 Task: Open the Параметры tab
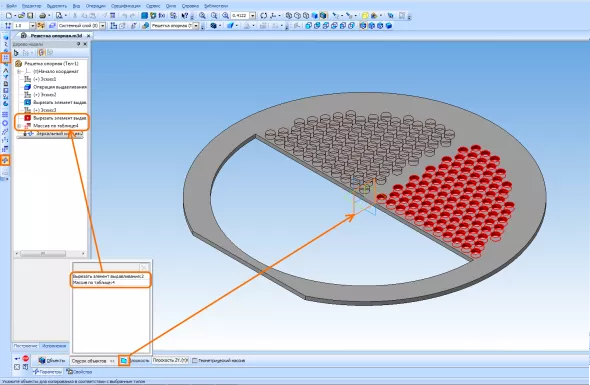tap(47, 372)
